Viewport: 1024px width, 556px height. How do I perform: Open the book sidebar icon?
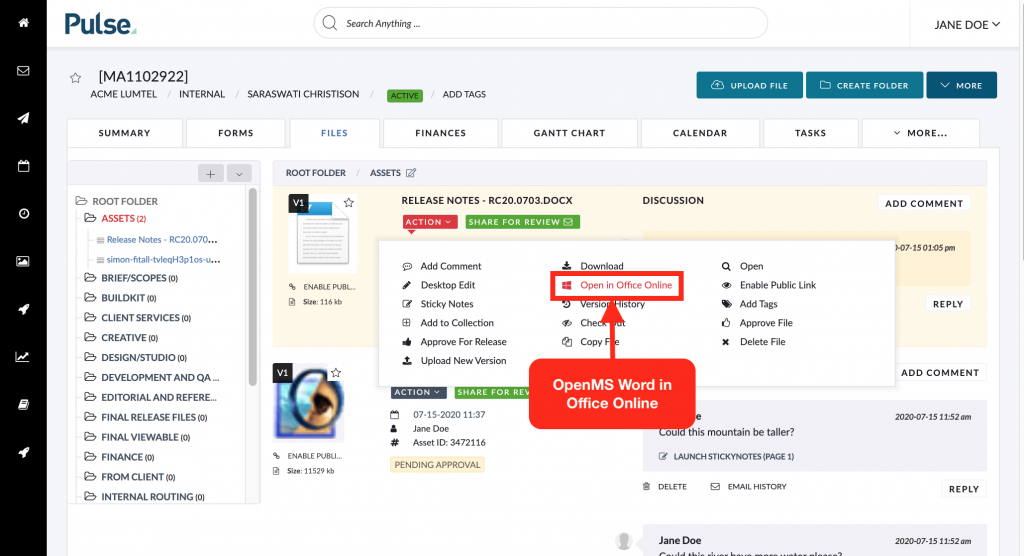pos(24,404)
